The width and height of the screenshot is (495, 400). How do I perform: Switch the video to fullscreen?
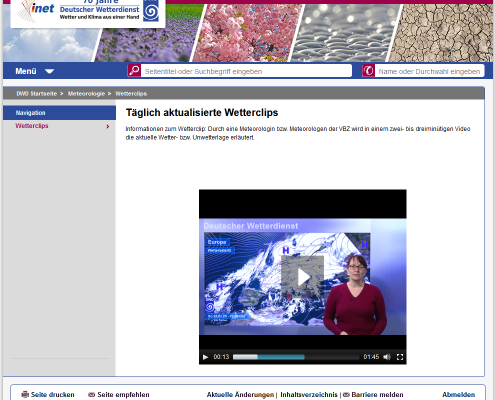pyautogui.click(x=400, y=357)
